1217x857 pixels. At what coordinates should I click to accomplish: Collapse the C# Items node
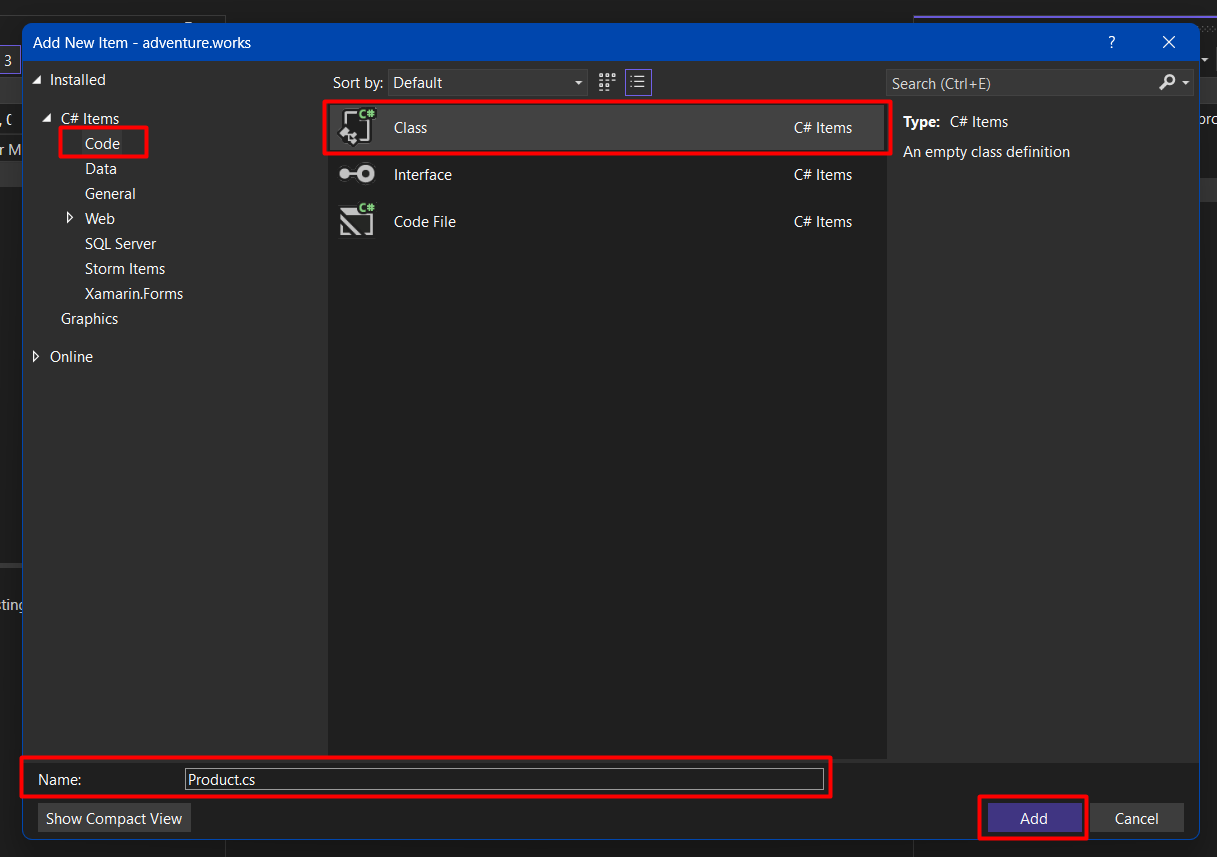[x=47, y=119]
